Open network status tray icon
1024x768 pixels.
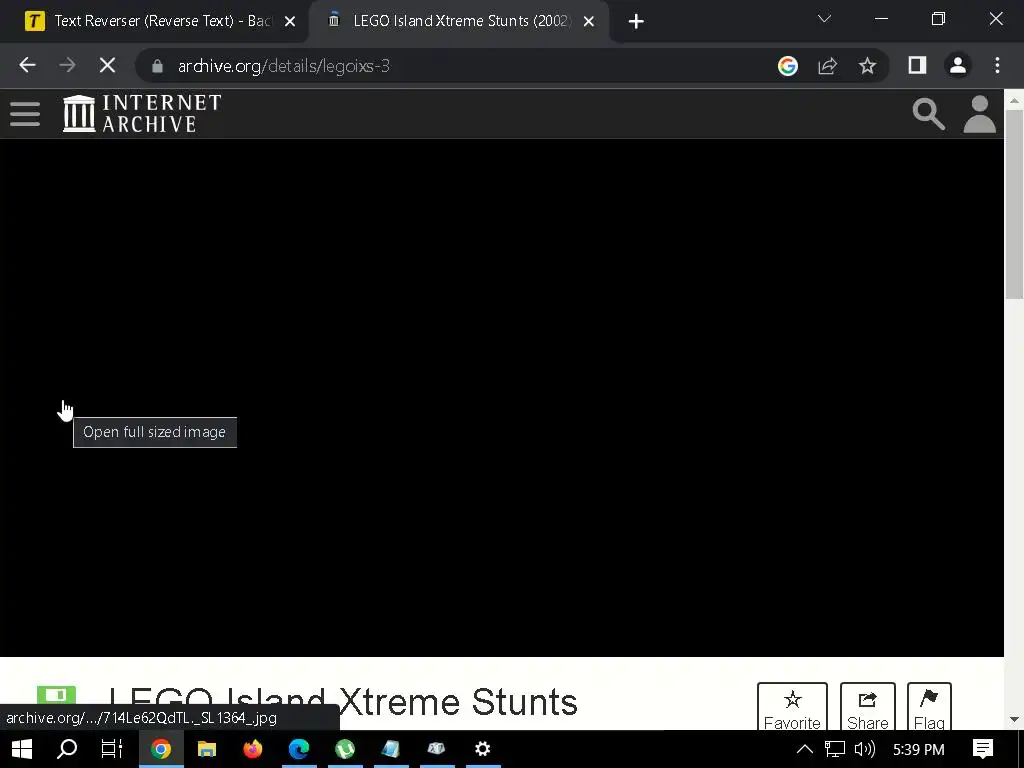(835, 749)
